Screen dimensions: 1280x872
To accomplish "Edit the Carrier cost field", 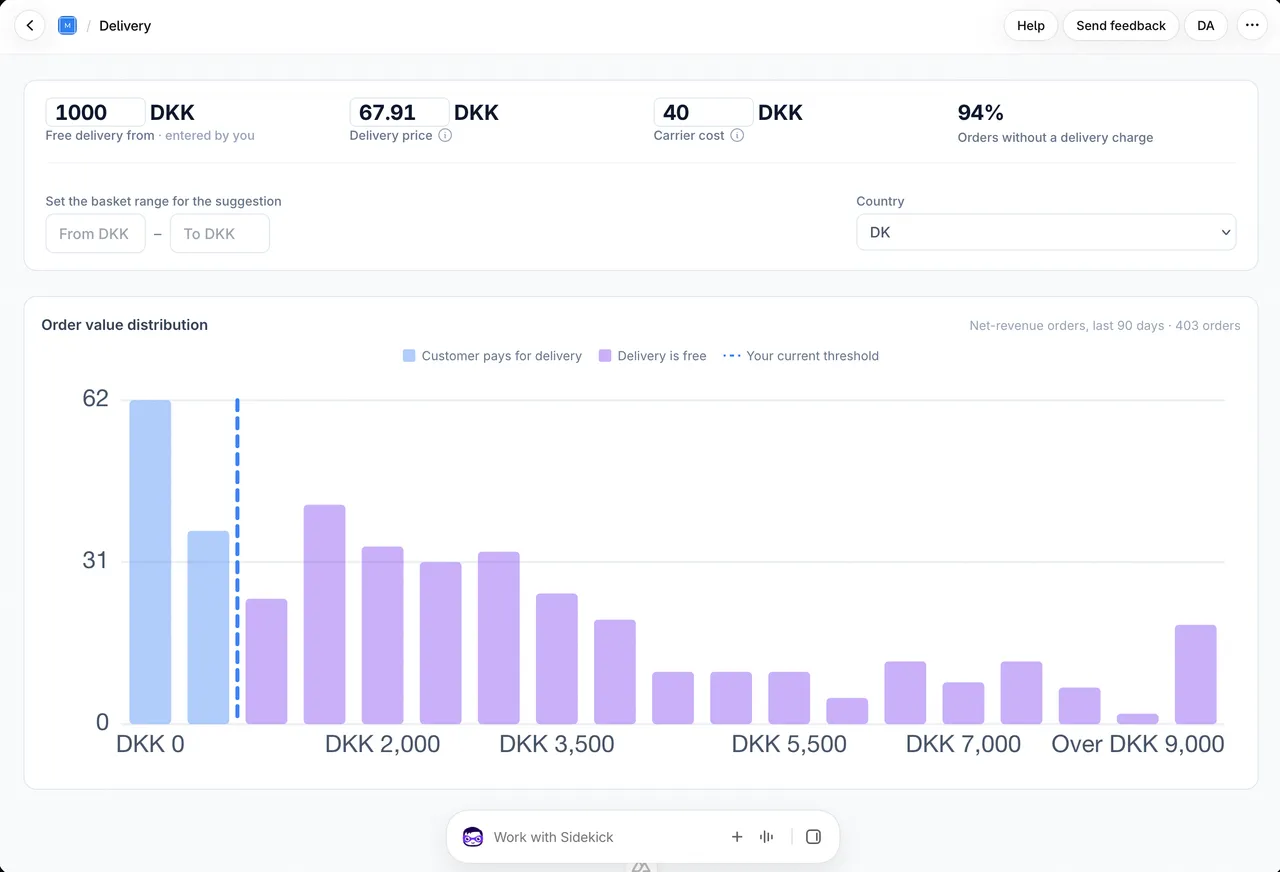I will click(704, 112).
